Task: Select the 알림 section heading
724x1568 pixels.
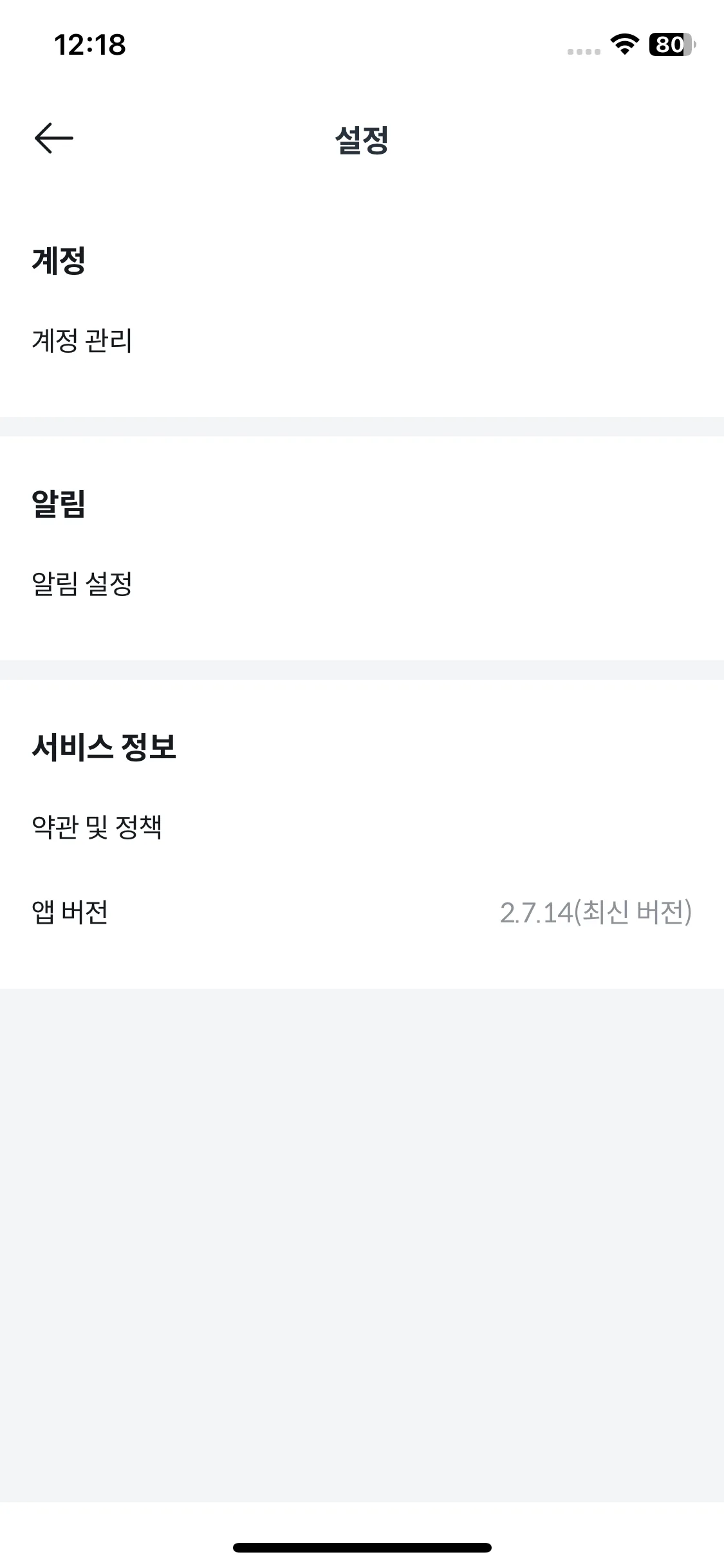Action: pos(59,504)
